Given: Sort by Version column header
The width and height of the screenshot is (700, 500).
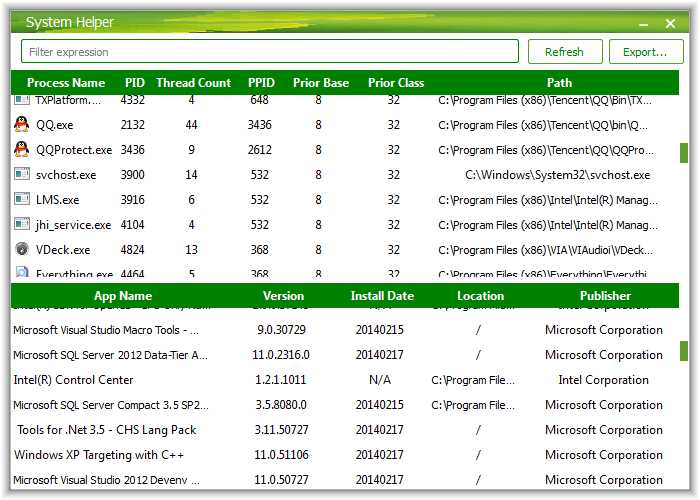Looking at the screenshot, I should pos(283,296).
